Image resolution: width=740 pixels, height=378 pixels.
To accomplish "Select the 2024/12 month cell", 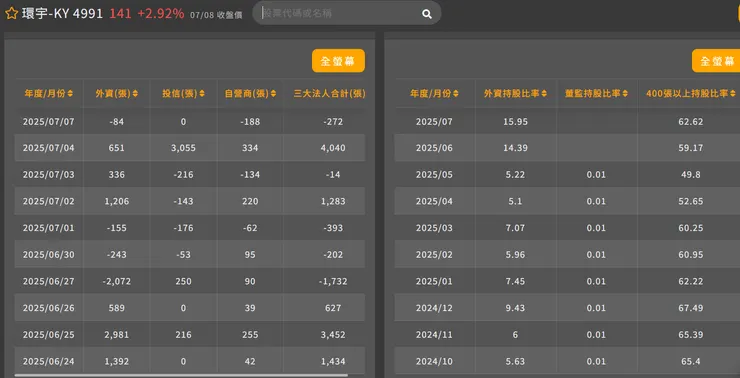I will click(x=434, y=308).
